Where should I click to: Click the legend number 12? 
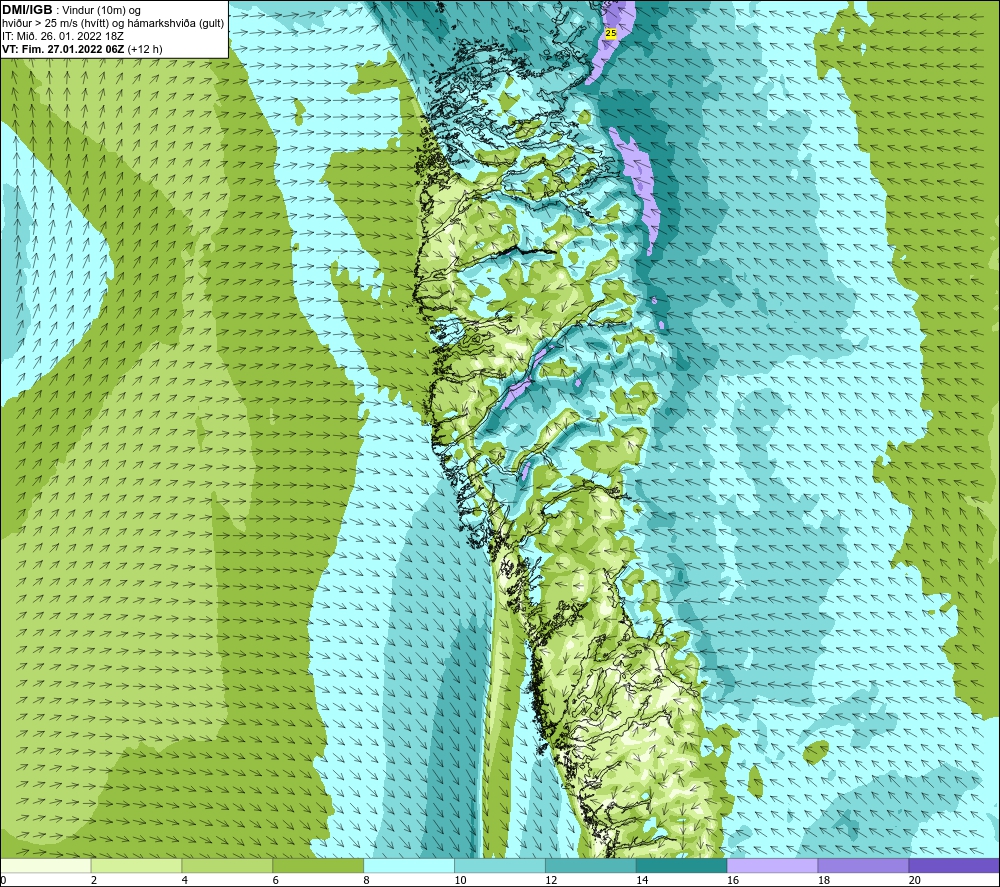coord(551,880)
